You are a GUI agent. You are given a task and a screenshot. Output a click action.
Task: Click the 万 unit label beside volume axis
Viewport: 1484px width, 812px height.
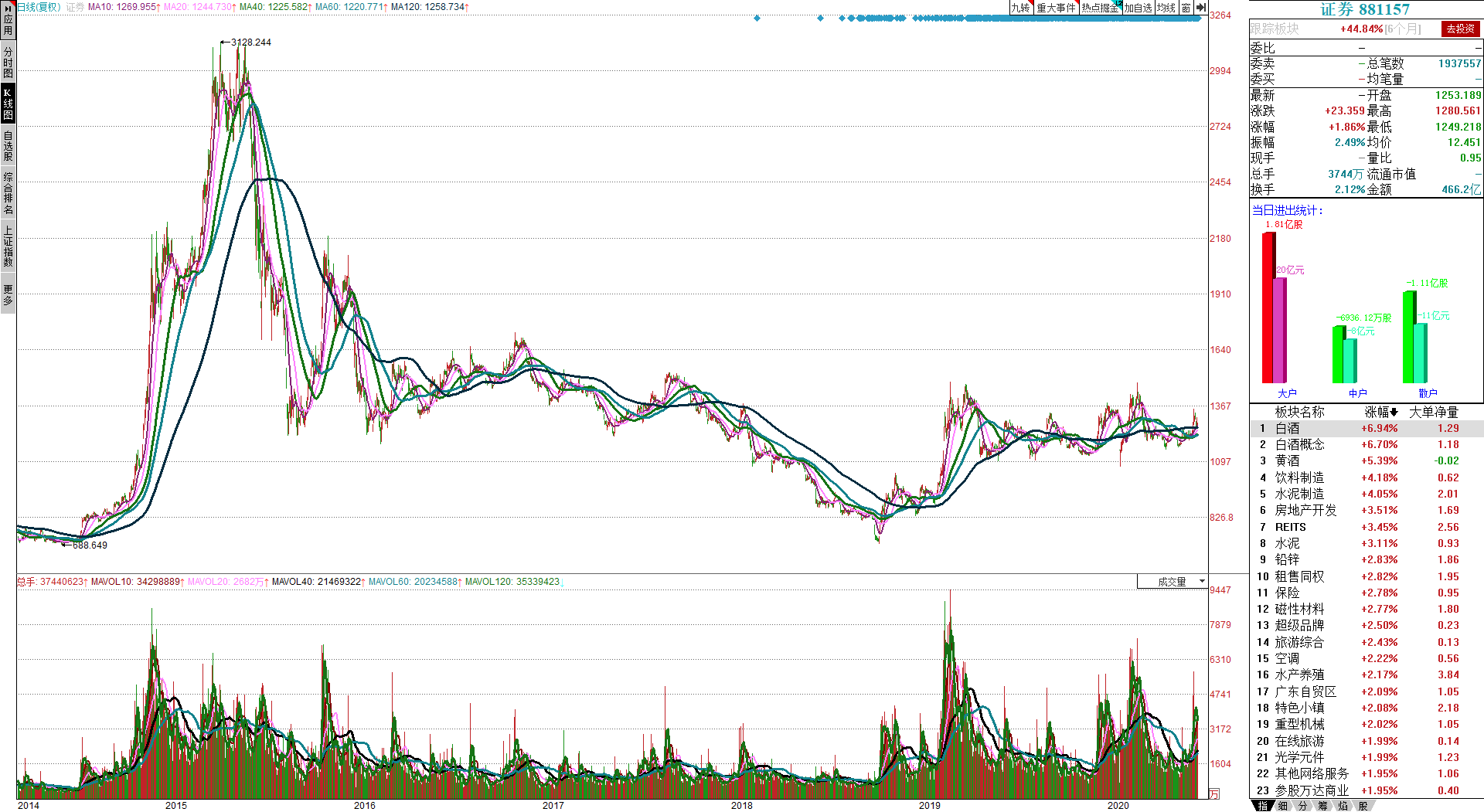1214,793
